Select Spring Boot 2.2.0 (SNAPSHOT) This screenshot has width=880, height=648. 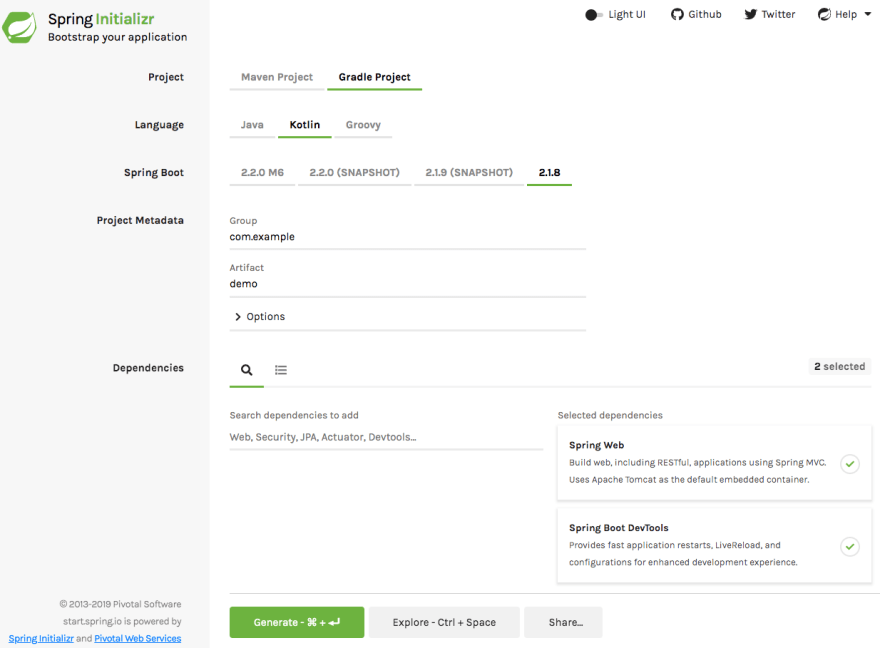point(355,173)
